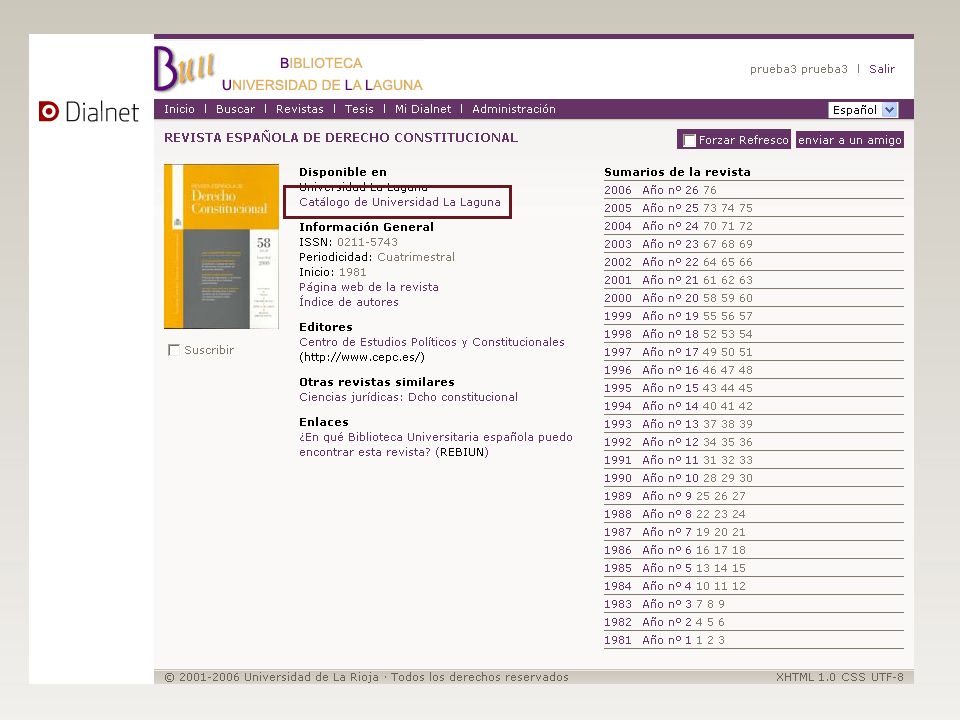Select the ISSN value 0211-5743
The image size is (960, 720).
coord(367,242)
